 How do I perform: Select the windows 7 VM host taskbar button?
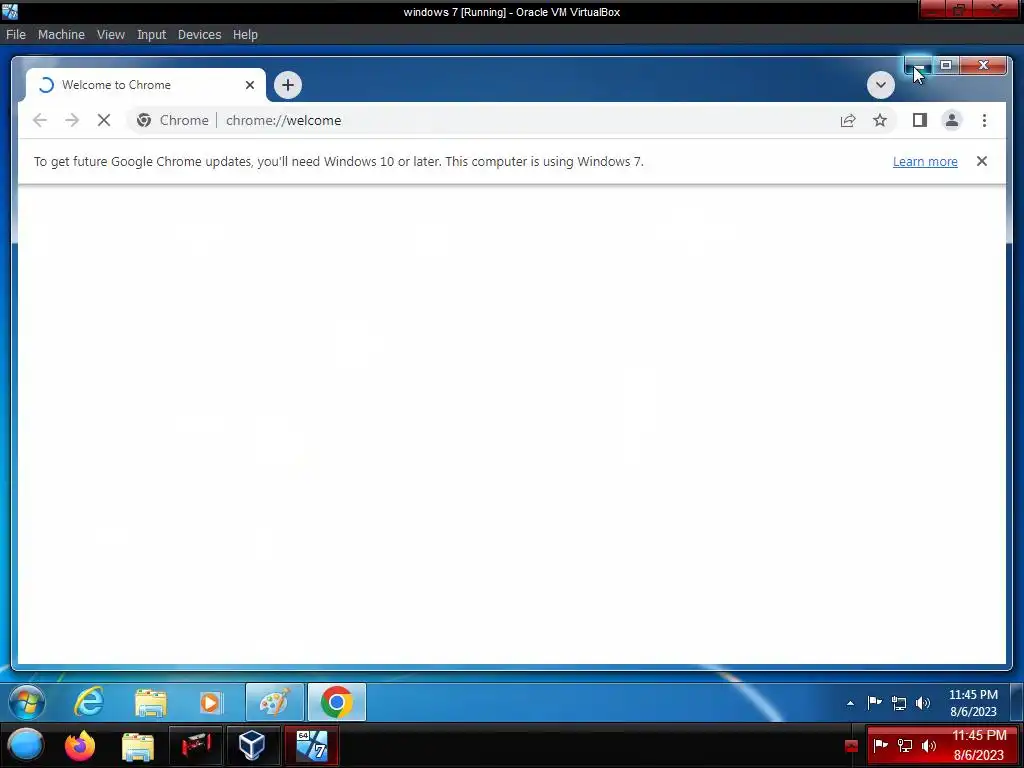coord(312,745)
